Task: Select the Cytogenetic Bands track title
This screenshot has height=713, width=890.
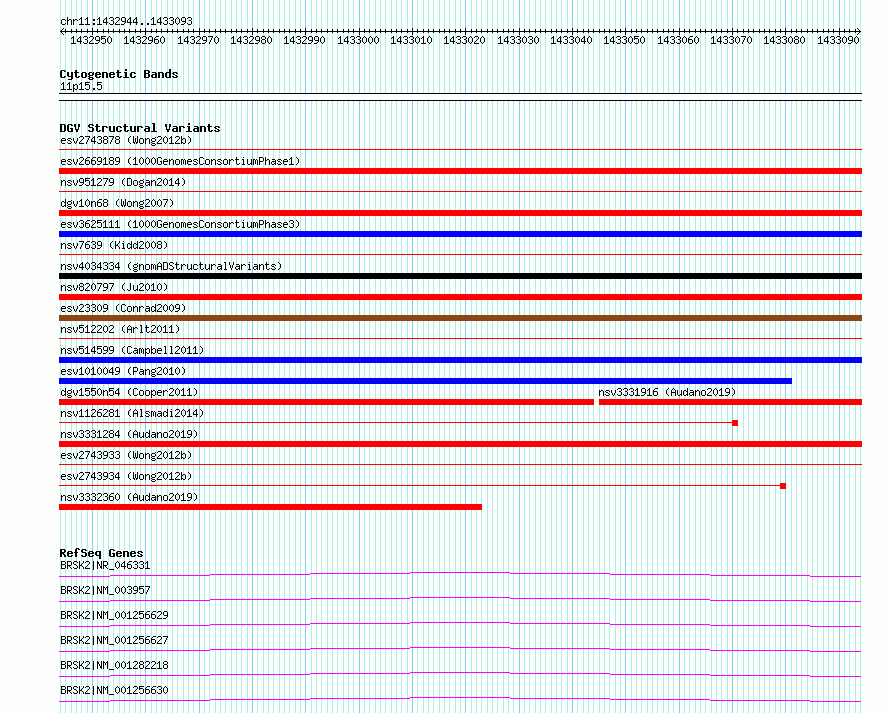Action: (119, 74)
